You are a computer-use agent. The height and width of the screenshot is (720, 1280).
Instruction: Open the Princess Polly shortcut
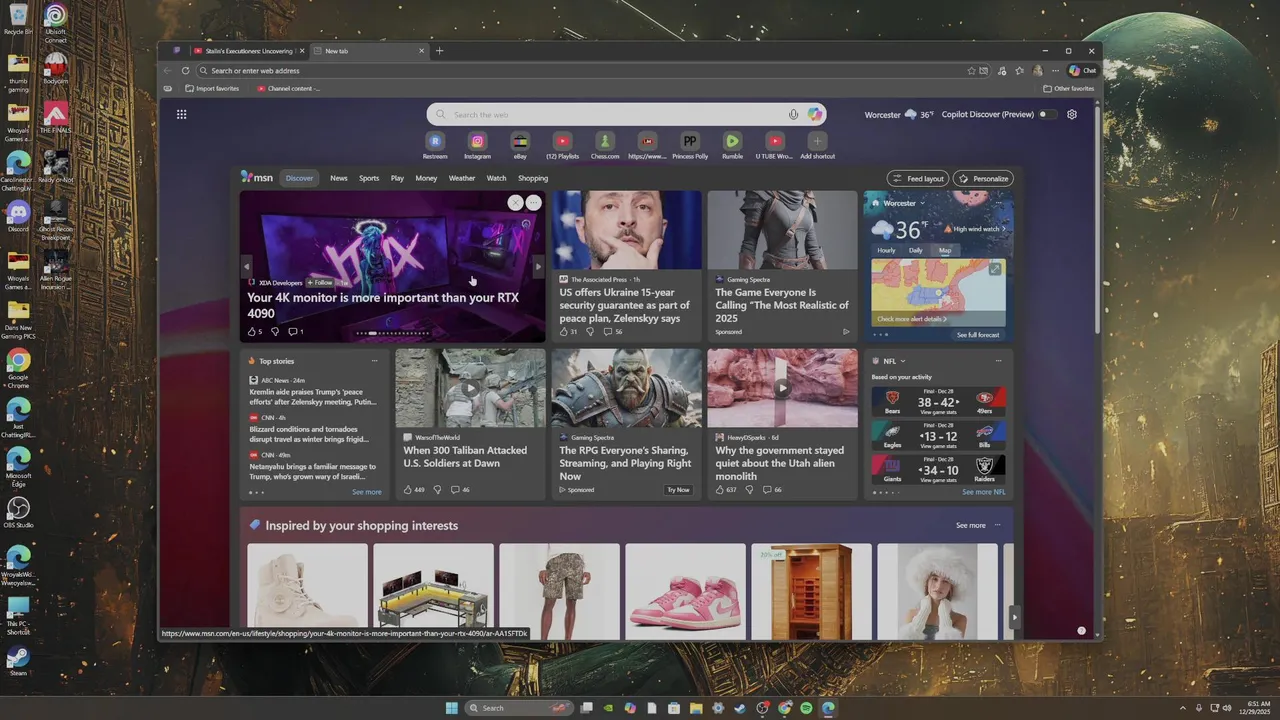click(690, 145)
